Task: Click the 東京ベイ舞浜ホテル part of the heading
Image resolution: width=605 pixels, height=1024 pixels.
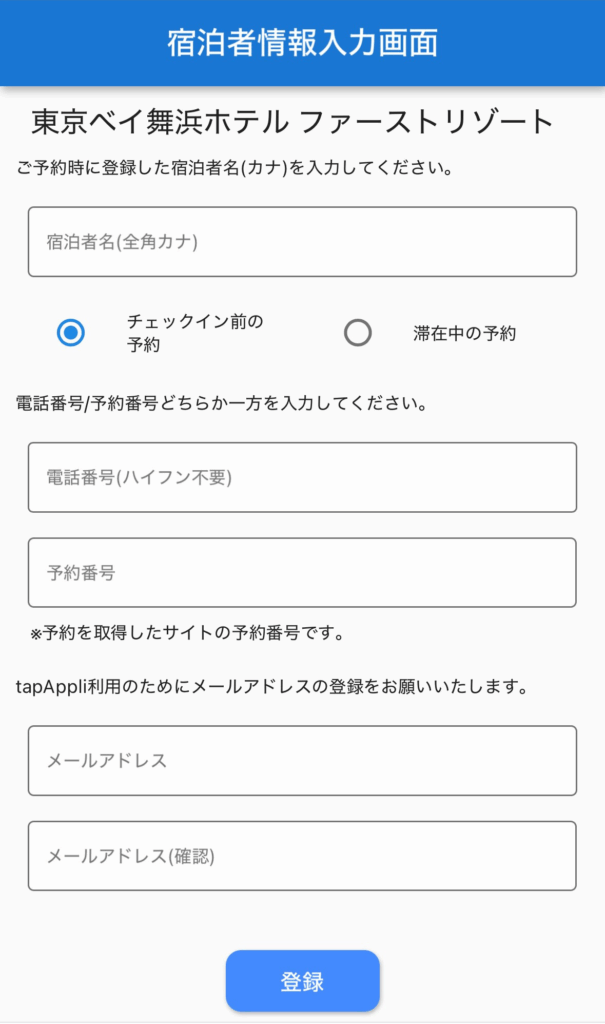Action: pyautogui.click(x=162, y=122)
